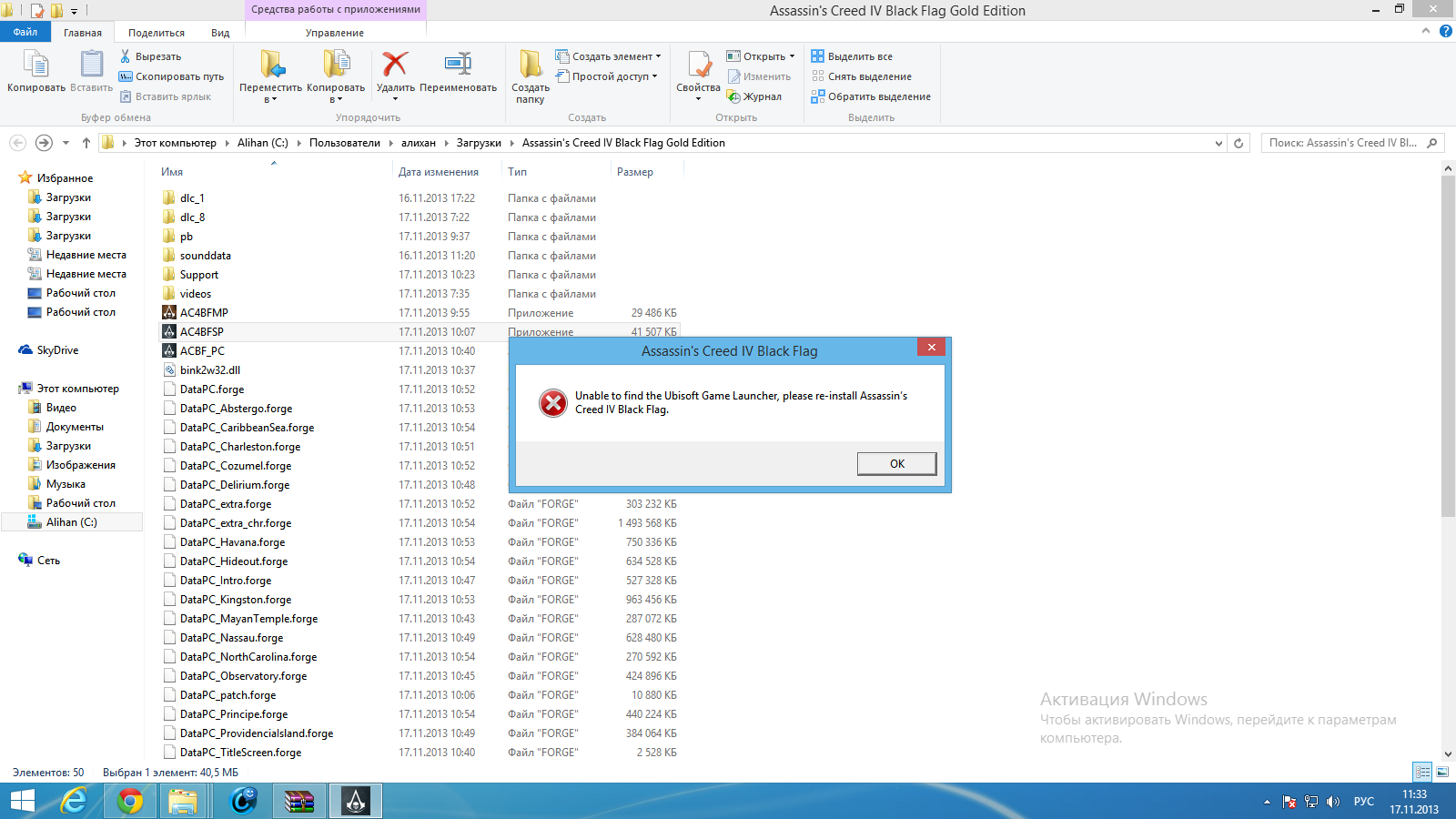Open recent locations dropdown arrow
1456x819 pixels.
tap(66, 143)
